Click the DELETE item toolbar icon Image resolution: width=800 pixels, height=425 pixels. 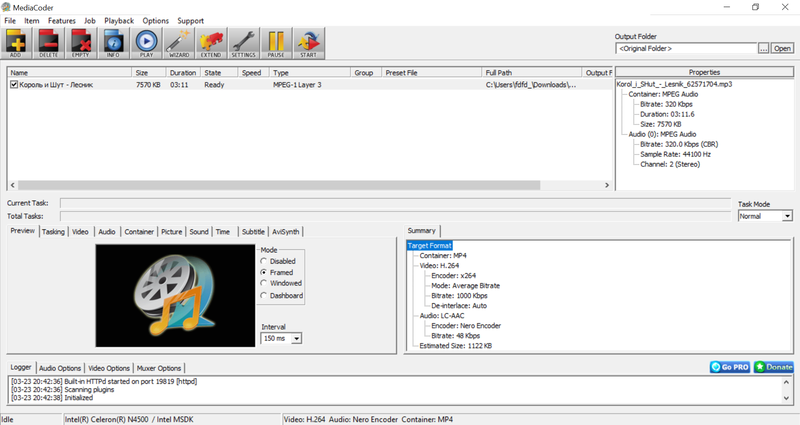click(48, 43)
